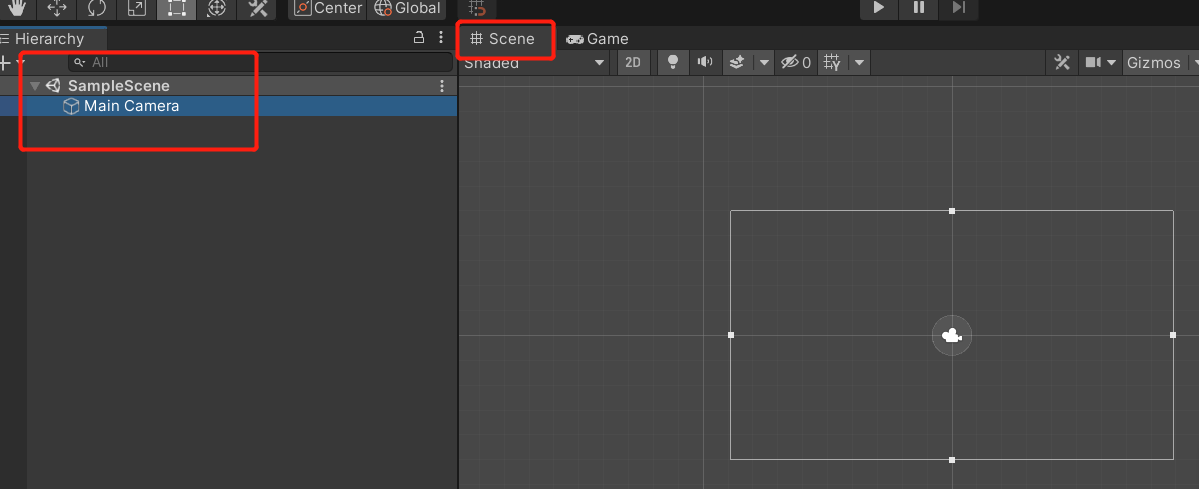Select the Rect tool
This screenshot has width=1199, height=489.
176,8
